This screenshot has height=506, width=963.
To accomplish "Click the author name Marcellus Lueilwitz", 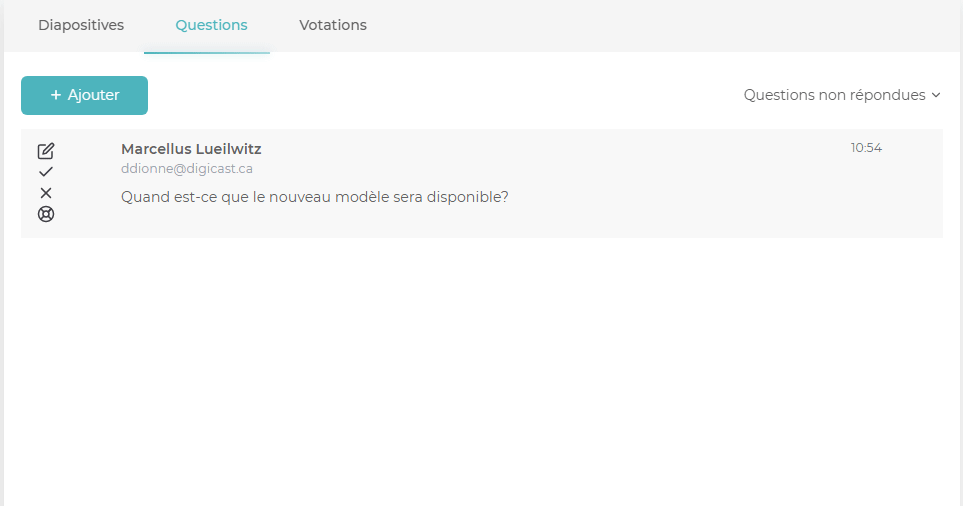I will point(191,149).
